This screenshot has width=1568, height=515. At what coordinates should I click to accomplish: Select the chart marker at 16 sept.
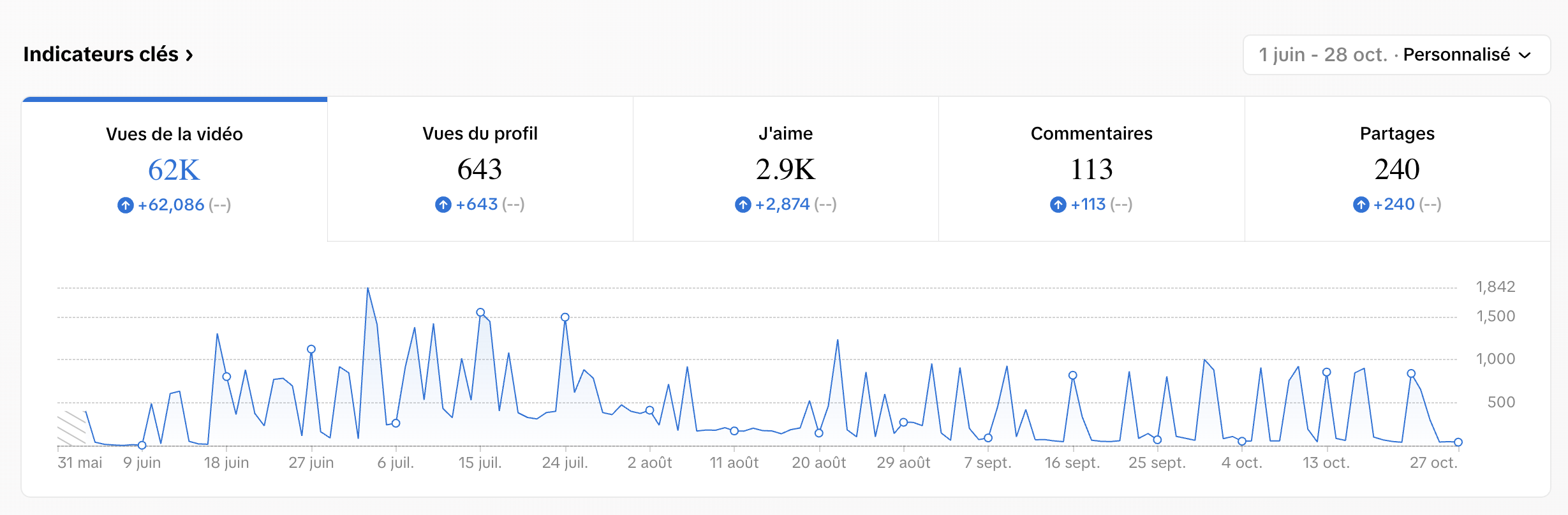[x=1073, y=375]
